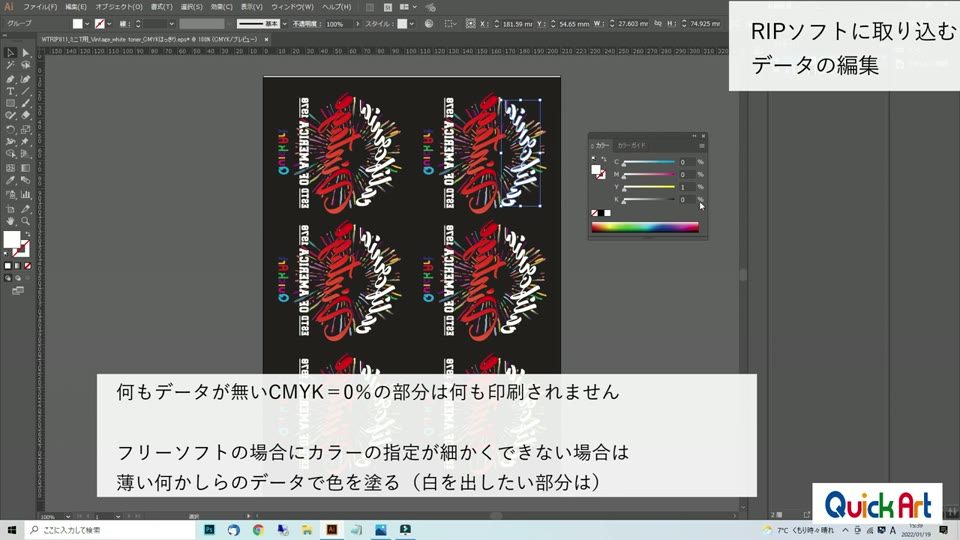This screenshot has height=540, width=960.
Task: Toggle constrain width and height proportions link
Action: tap(658, 24)
